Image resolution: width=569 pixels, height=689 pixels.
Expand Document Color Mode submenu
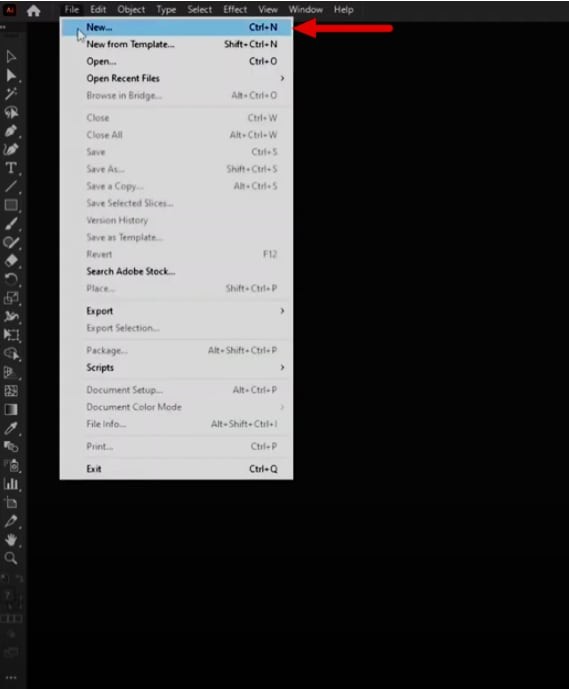pos(176,407)
